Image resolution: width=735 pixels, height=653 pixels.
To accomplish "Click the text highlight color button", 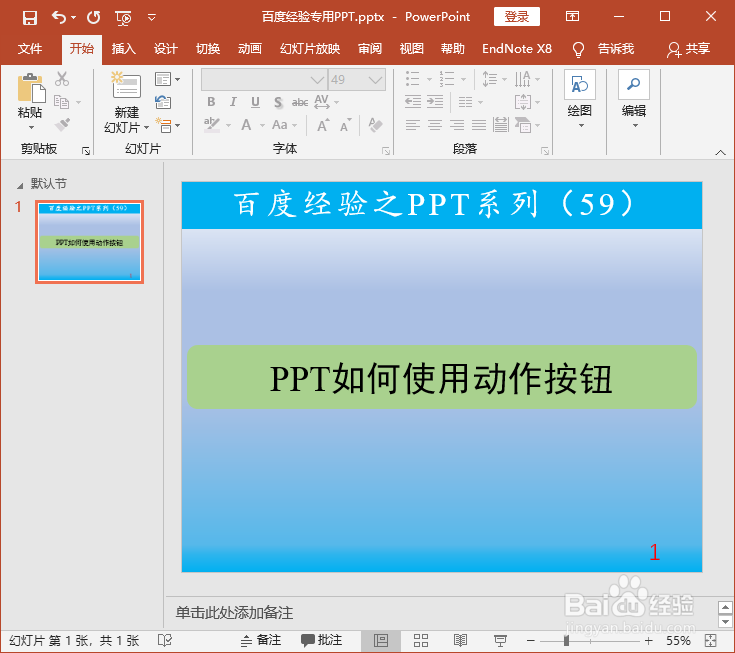I will point(212,125).
